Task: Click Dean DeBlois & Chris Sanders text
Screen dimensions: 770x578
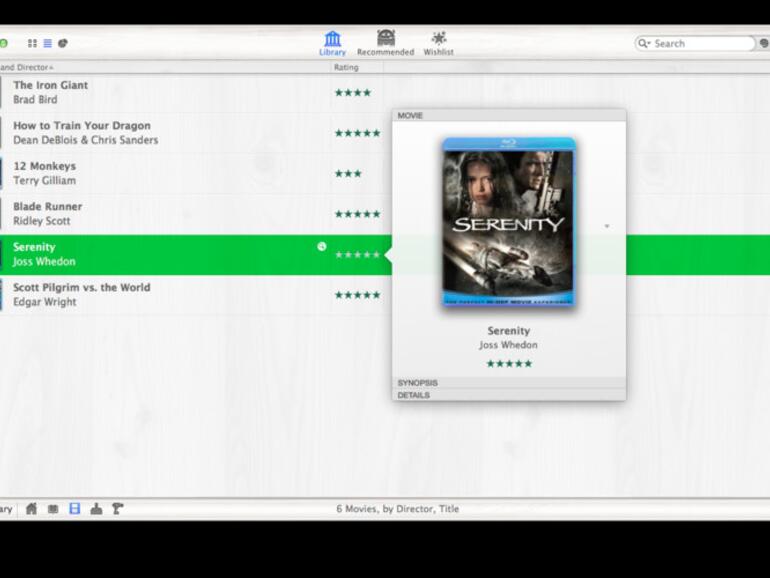Action: (x=86, y=140)
